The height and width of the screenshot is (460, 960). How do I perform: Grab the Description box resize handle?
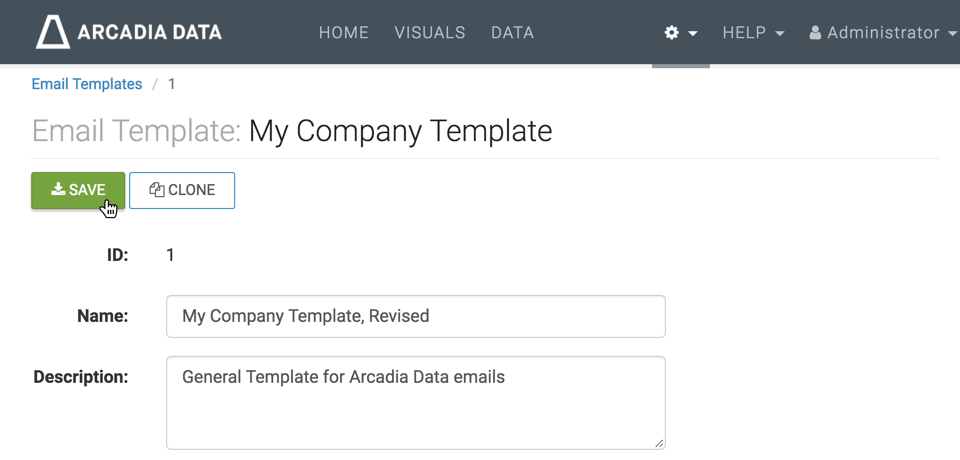(x=660, y=442)
